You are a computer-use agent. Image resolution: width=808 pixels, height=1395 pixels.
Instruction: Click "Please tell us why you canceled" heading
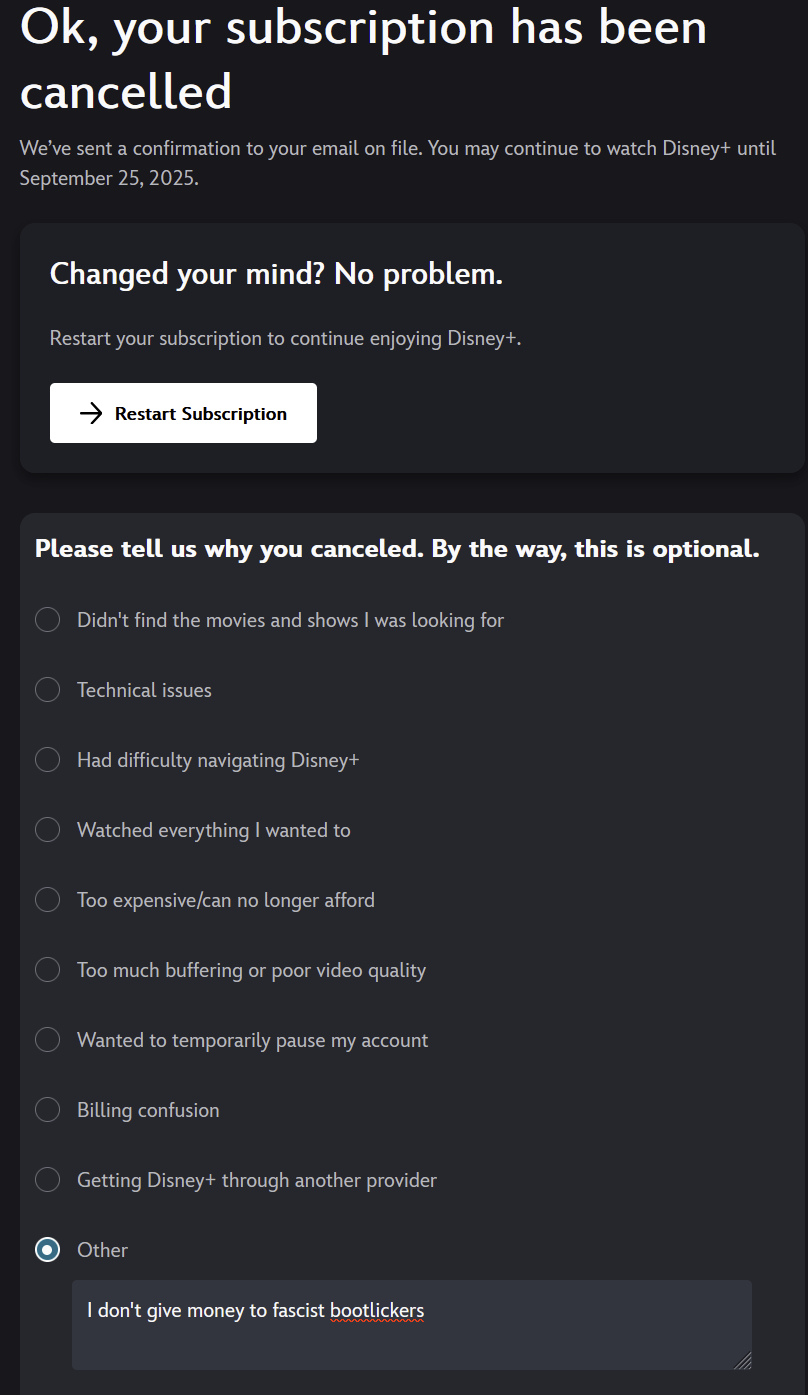click(x=397, y=549)
